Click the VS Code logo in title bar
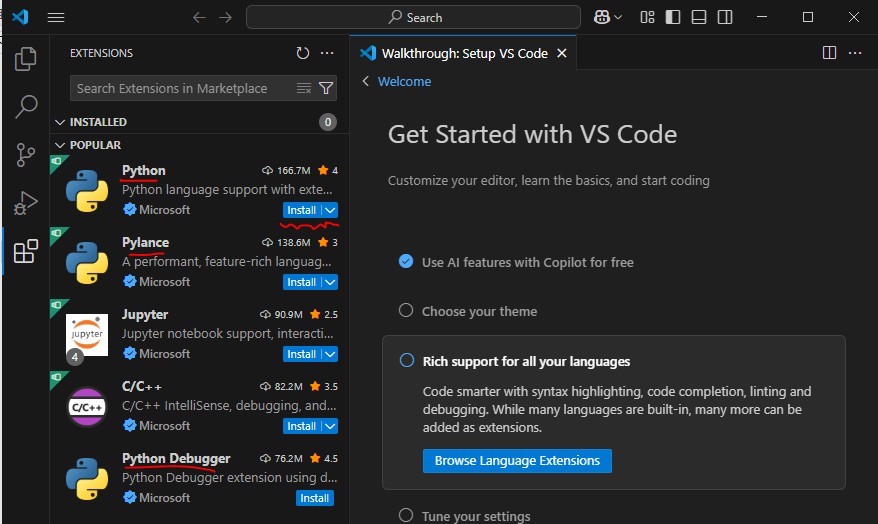 coord(20,17)
